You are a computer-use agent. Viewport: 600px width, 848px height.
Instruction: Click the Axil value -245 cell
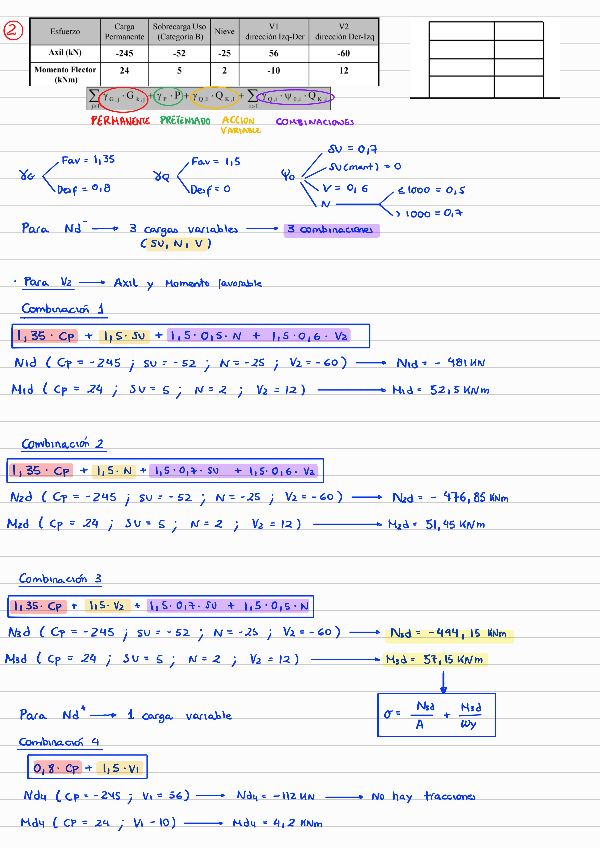125,52
